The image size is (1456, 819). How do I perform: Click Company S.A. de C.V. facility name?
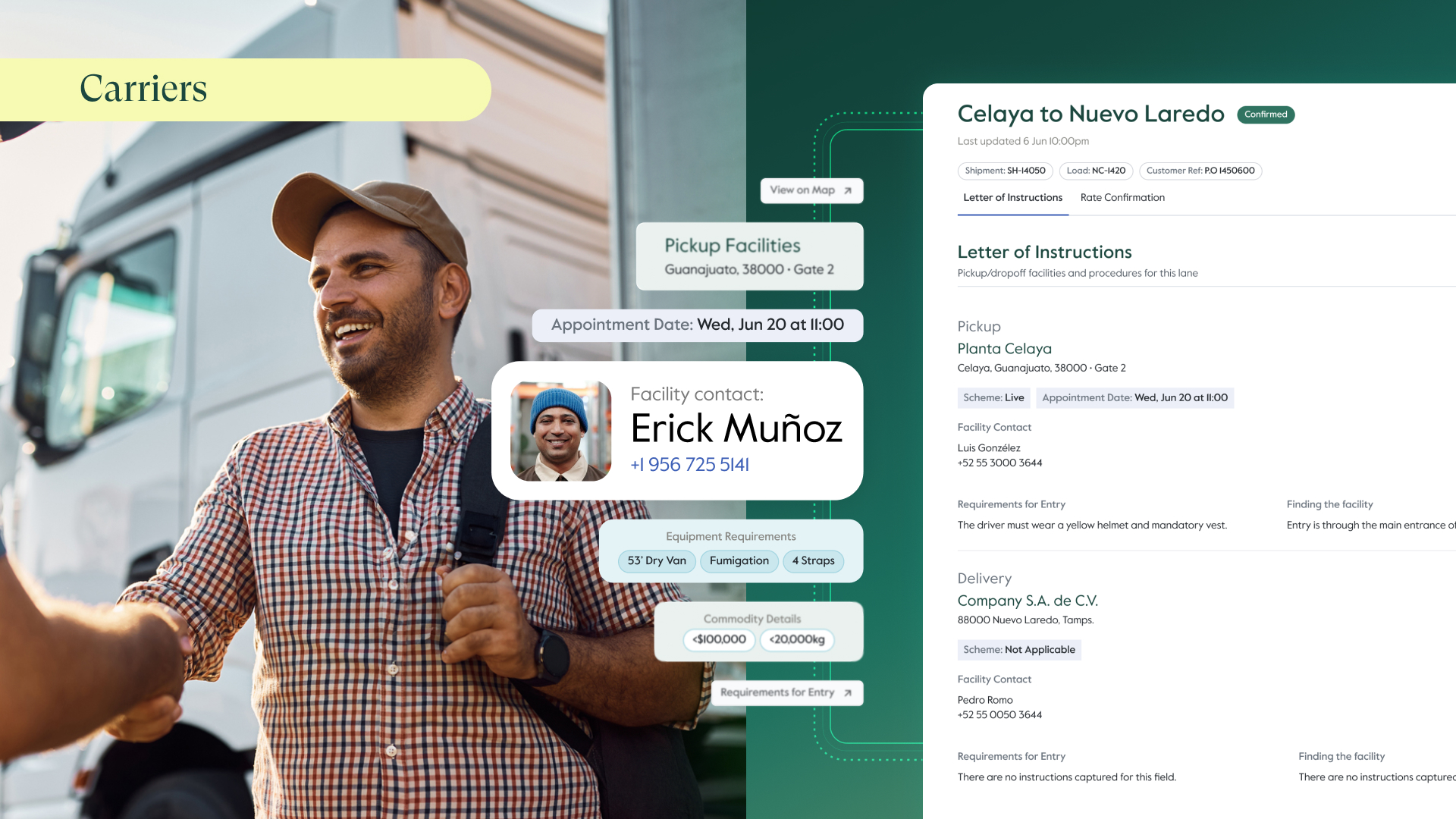[1028, 601]
